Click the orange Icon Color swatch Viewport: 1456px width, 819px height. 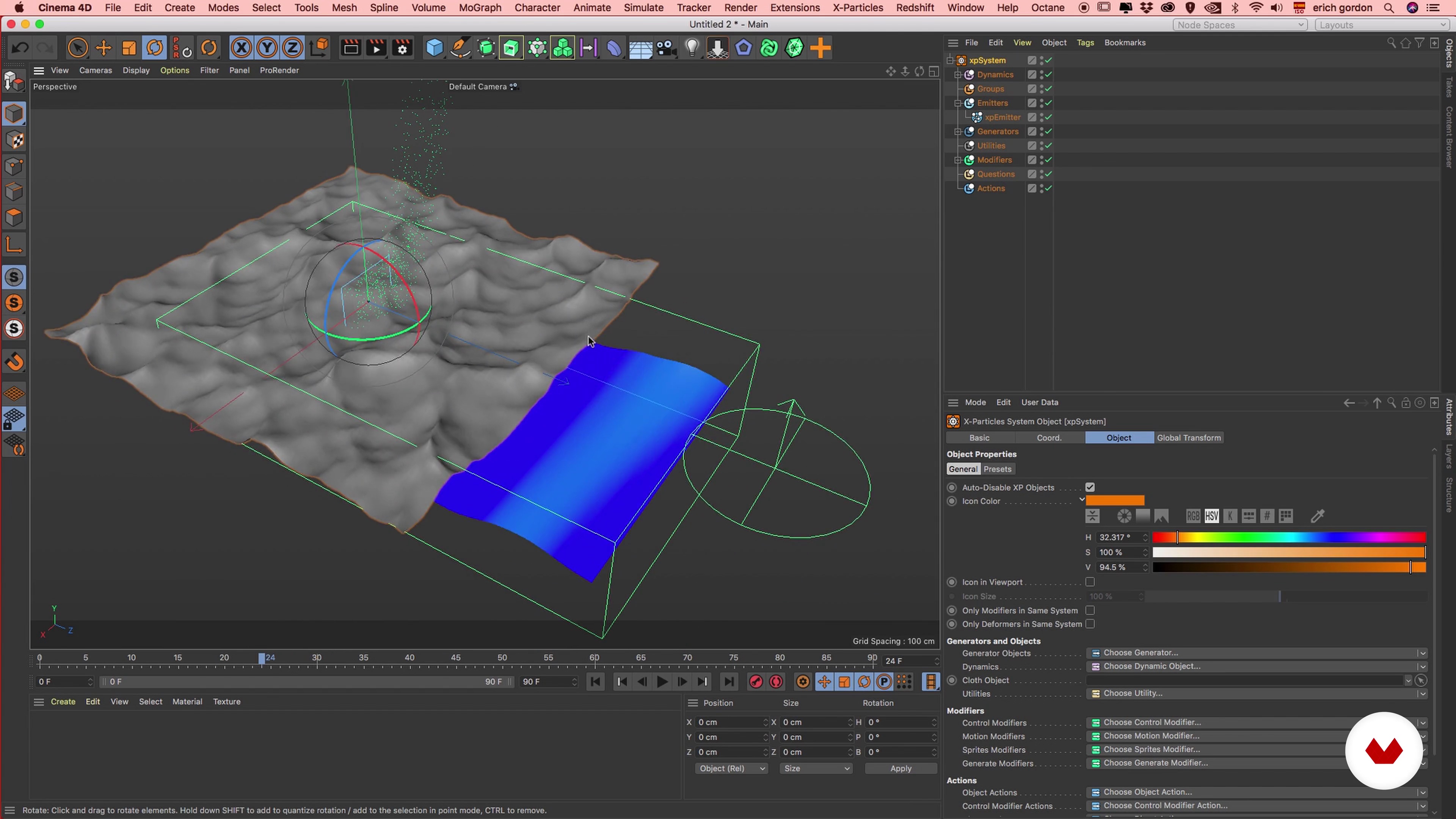point(1115,501)
